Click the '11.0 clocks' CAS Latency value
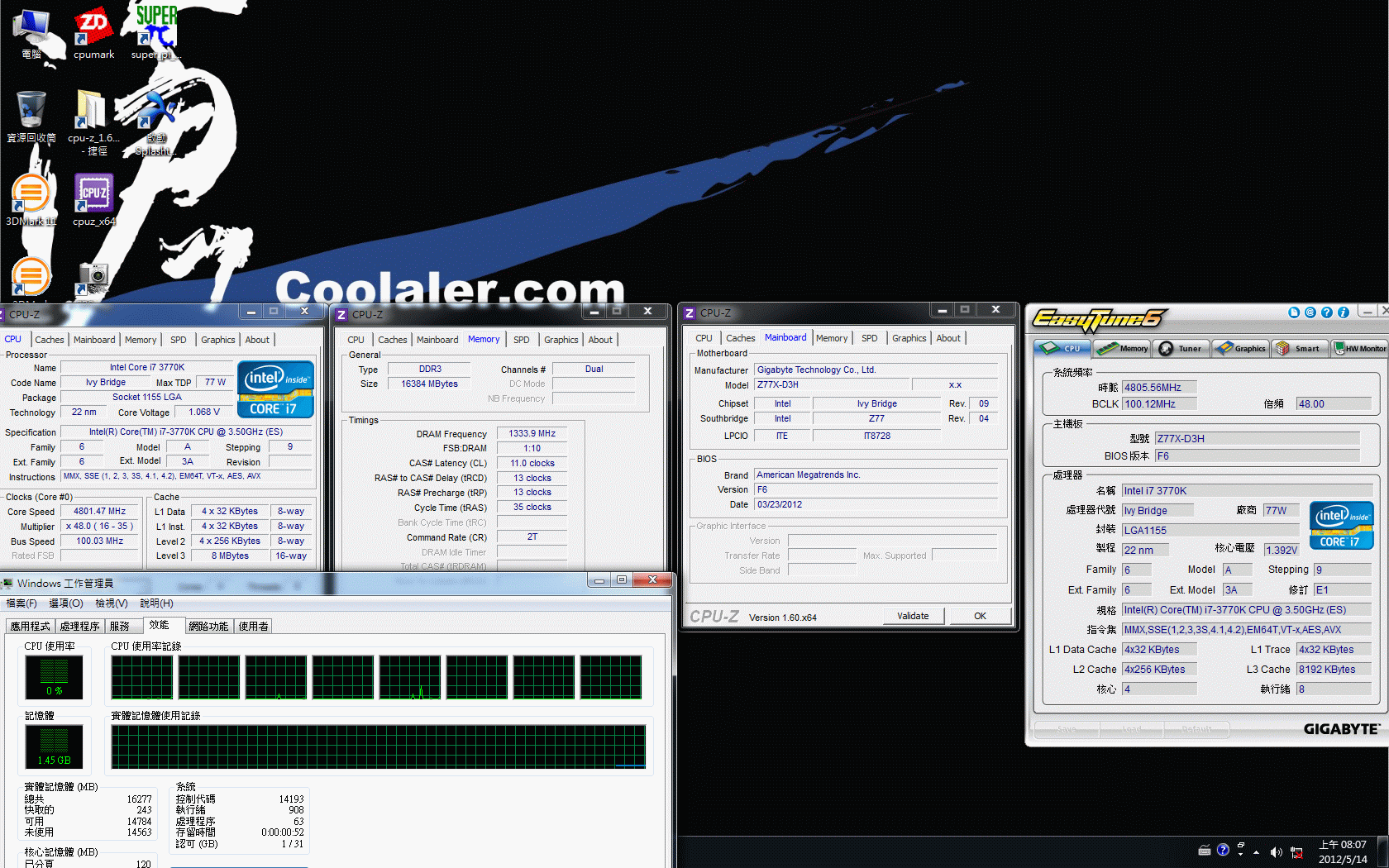The image size is (1389, 868). pos(532,463)
